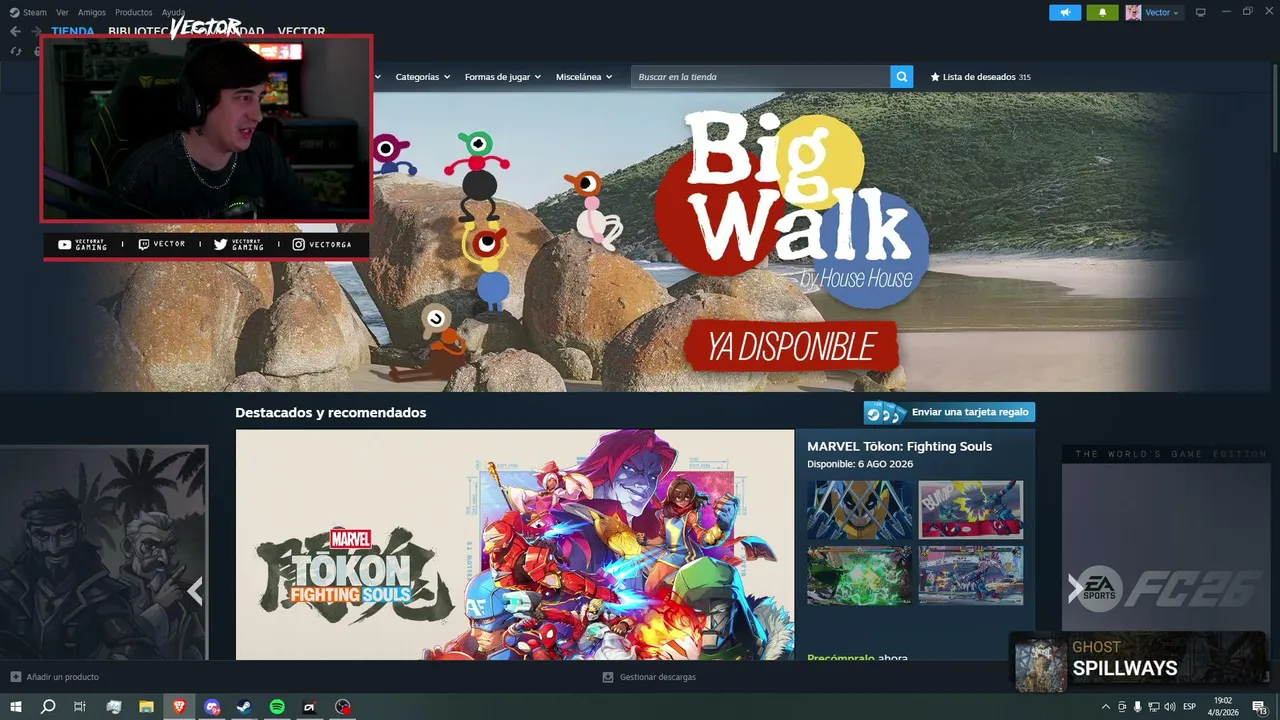Open the Steam menu
This screenshot has height=720, width=1280.
coord(35,12)
